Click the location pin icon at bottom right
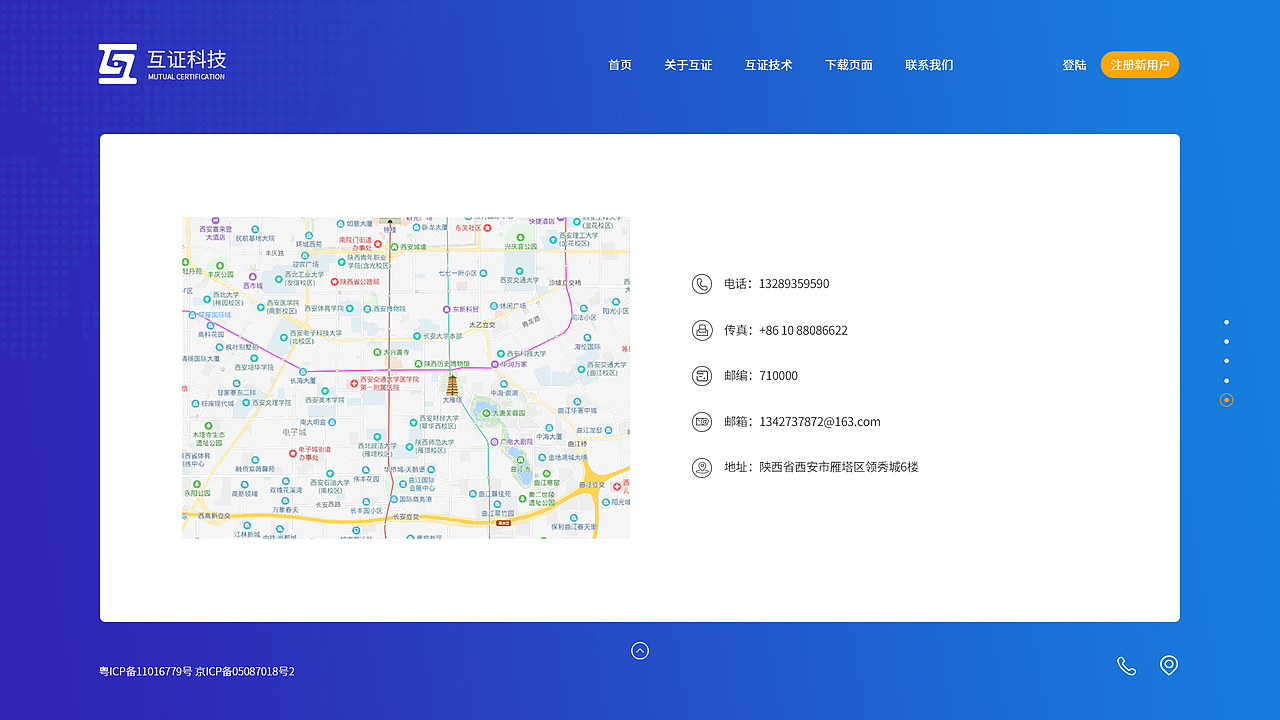 1168,665
